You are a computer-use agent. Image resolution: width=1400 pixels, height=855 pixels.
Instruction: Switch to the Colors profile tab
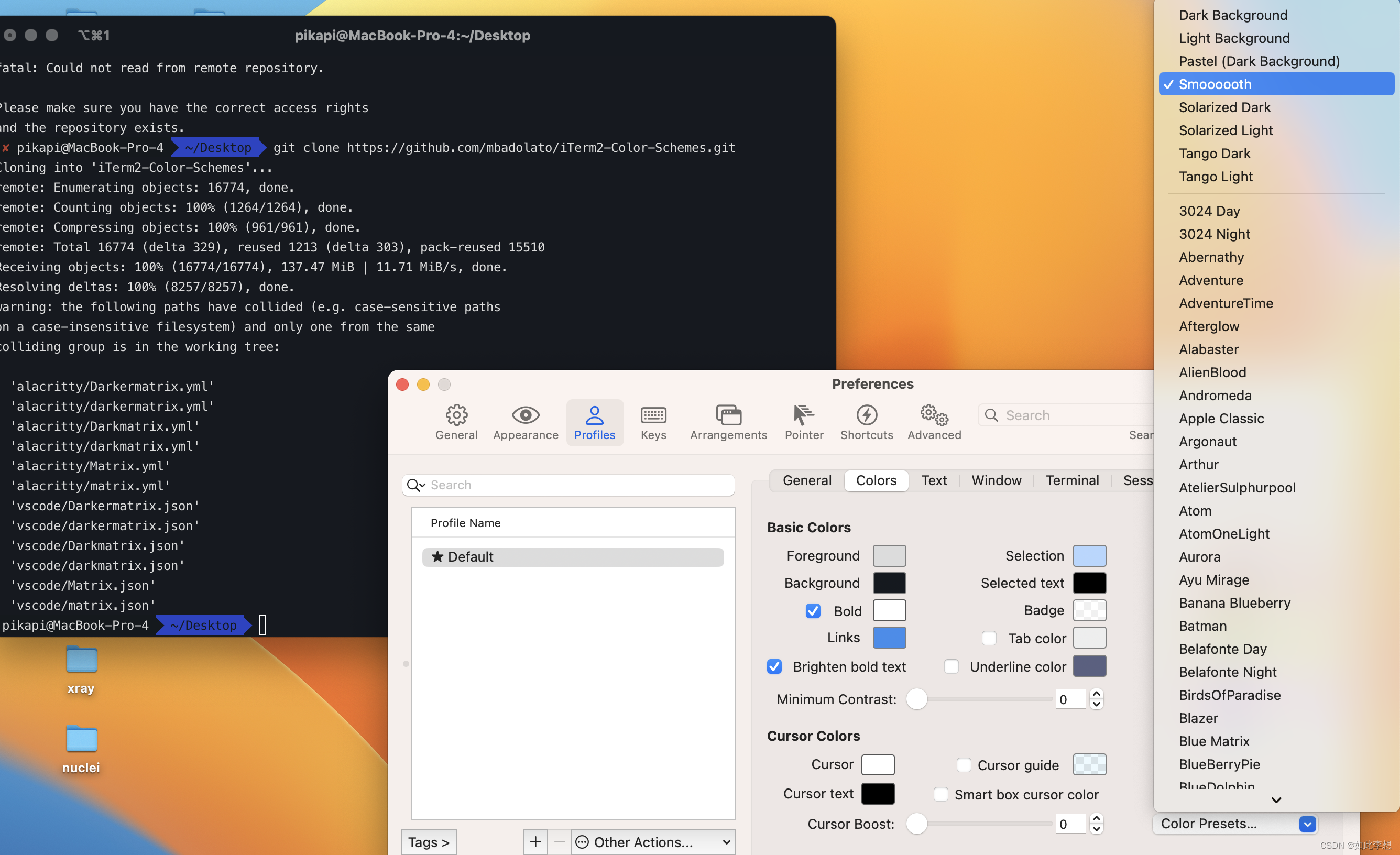click(876, 480)
